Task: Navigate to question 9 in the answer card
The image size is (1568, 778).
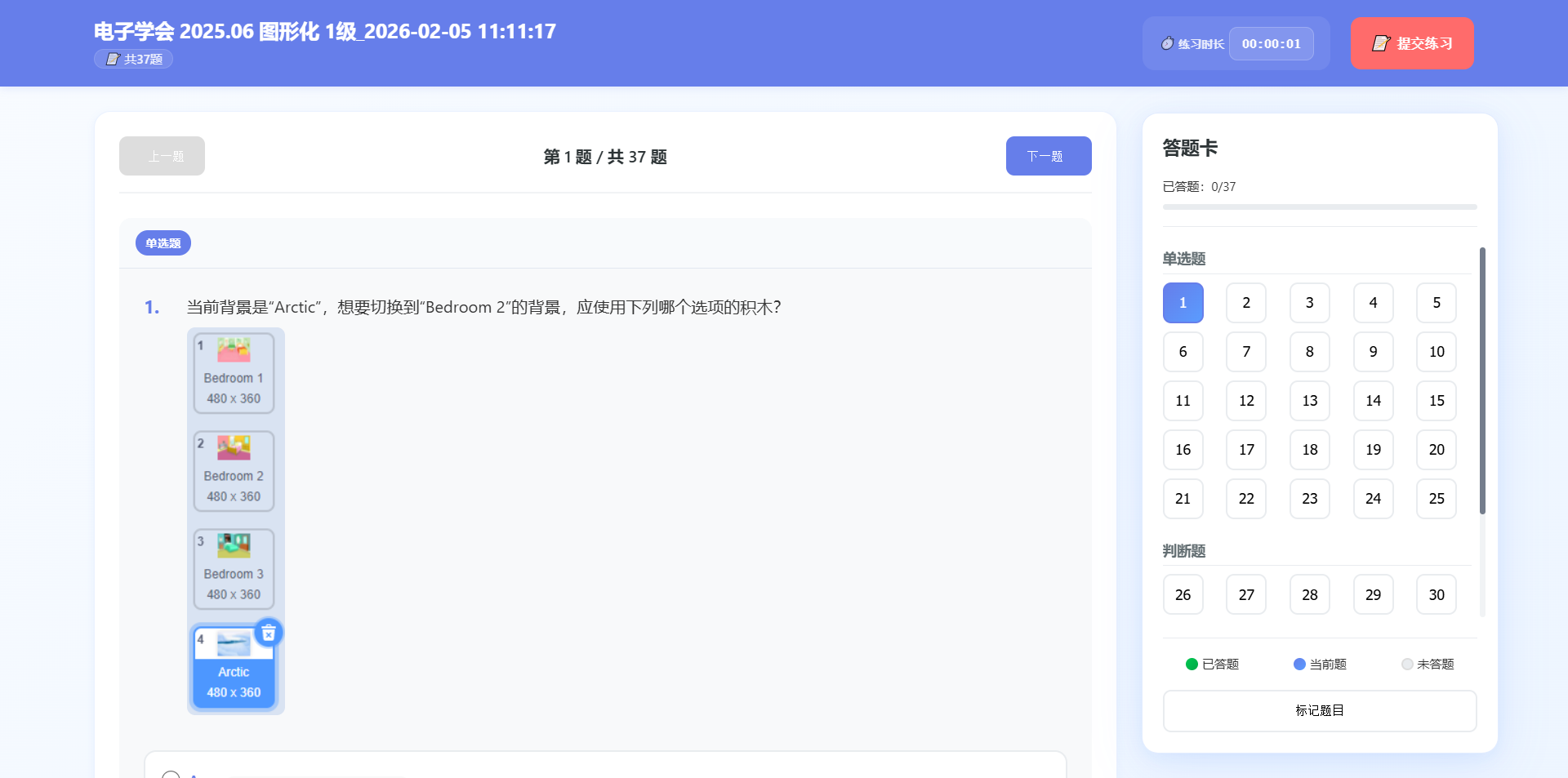Action: pos(1374,352)
